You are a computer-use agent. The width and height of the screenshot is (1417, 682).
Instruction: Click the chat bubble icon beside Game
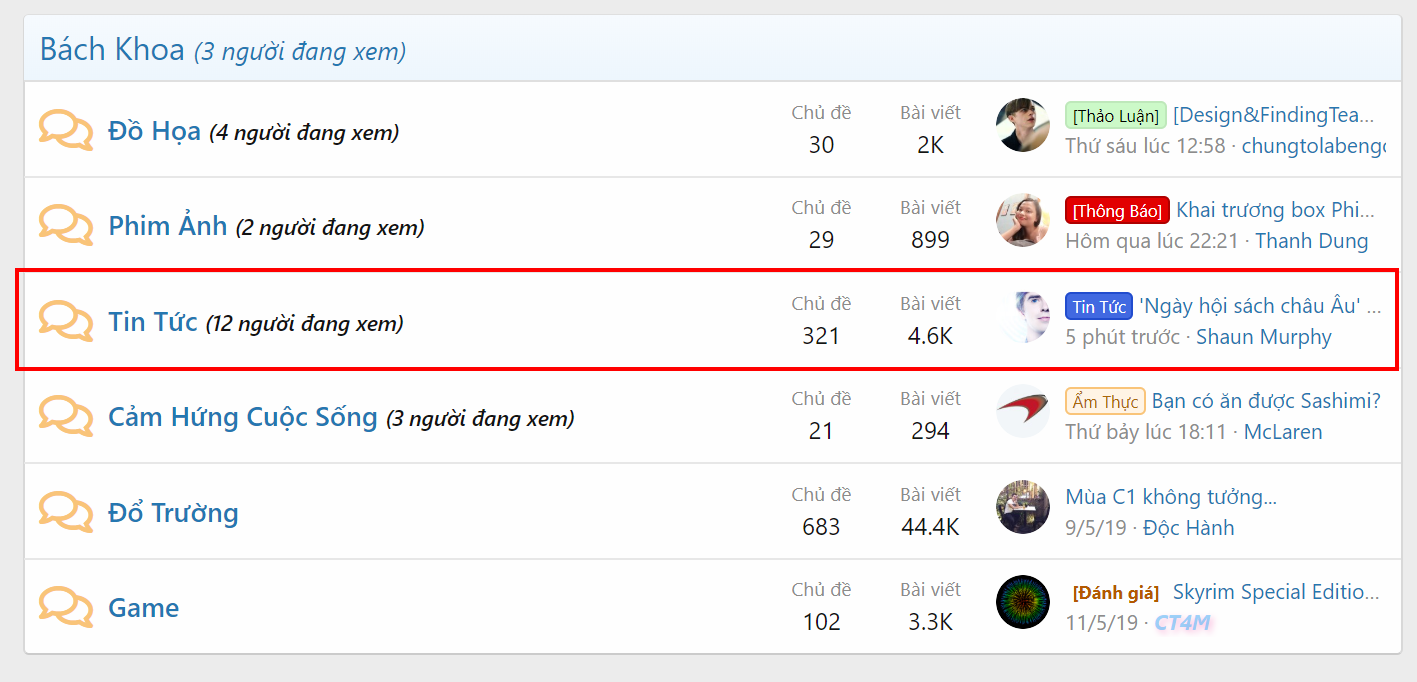(66, 608)
